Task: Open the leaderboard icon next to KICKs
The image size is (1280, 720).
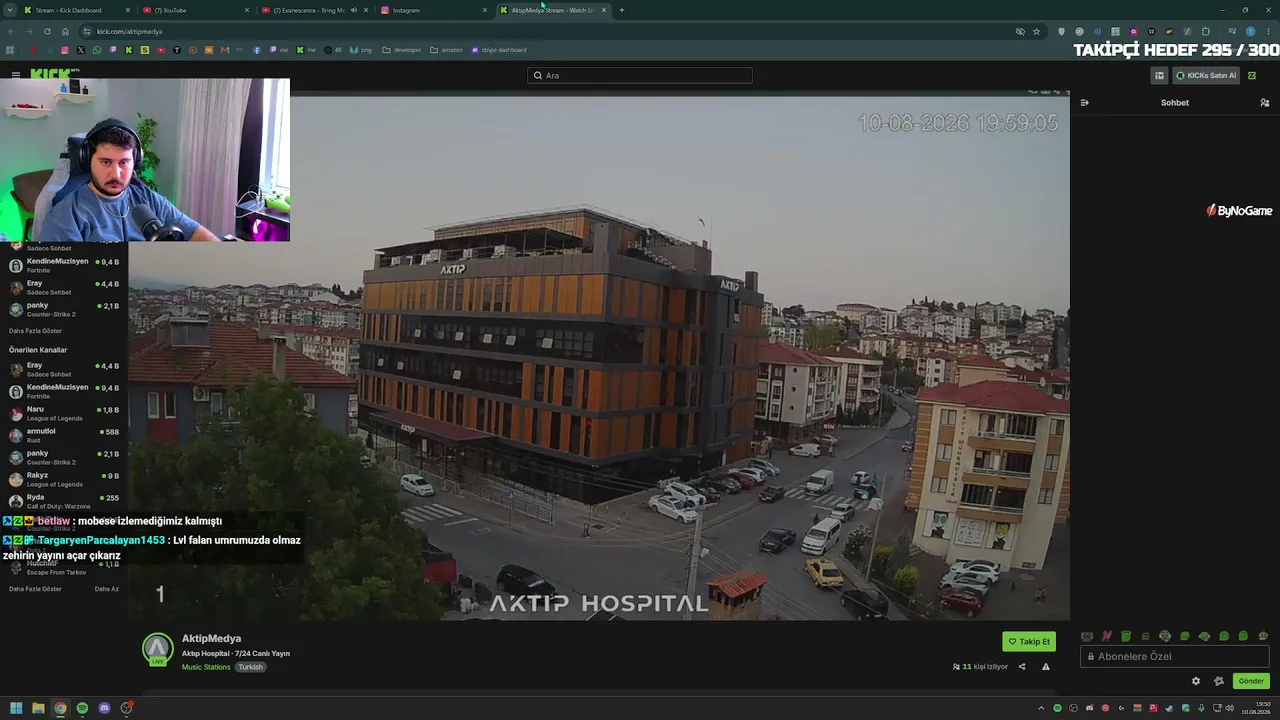Action: pyautogui.click(x=1159, y=75)
